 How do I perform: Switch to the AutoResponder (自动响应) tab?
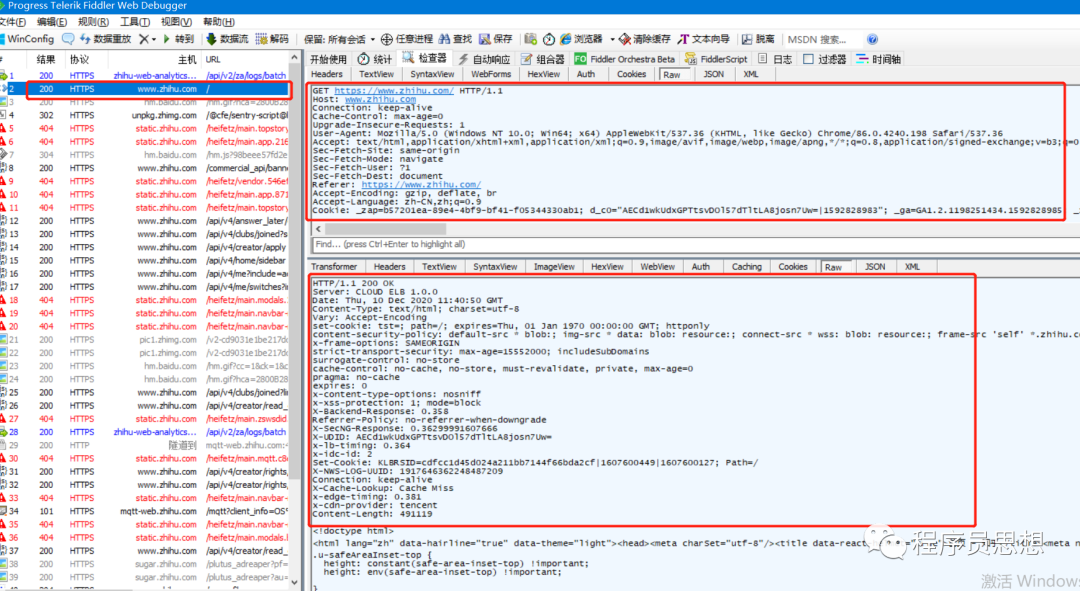pos(484,59)
